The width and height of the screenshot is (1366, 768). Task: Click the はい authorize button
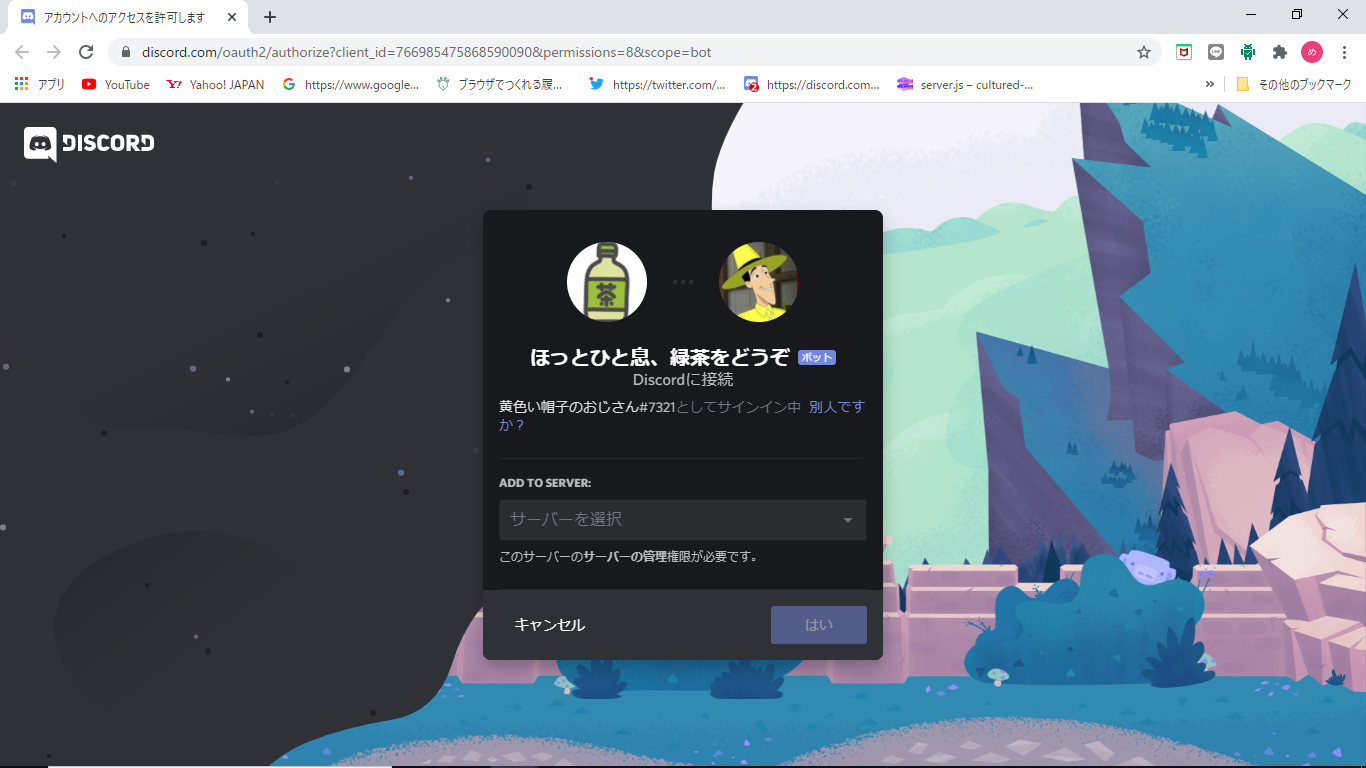coord(819,625)
